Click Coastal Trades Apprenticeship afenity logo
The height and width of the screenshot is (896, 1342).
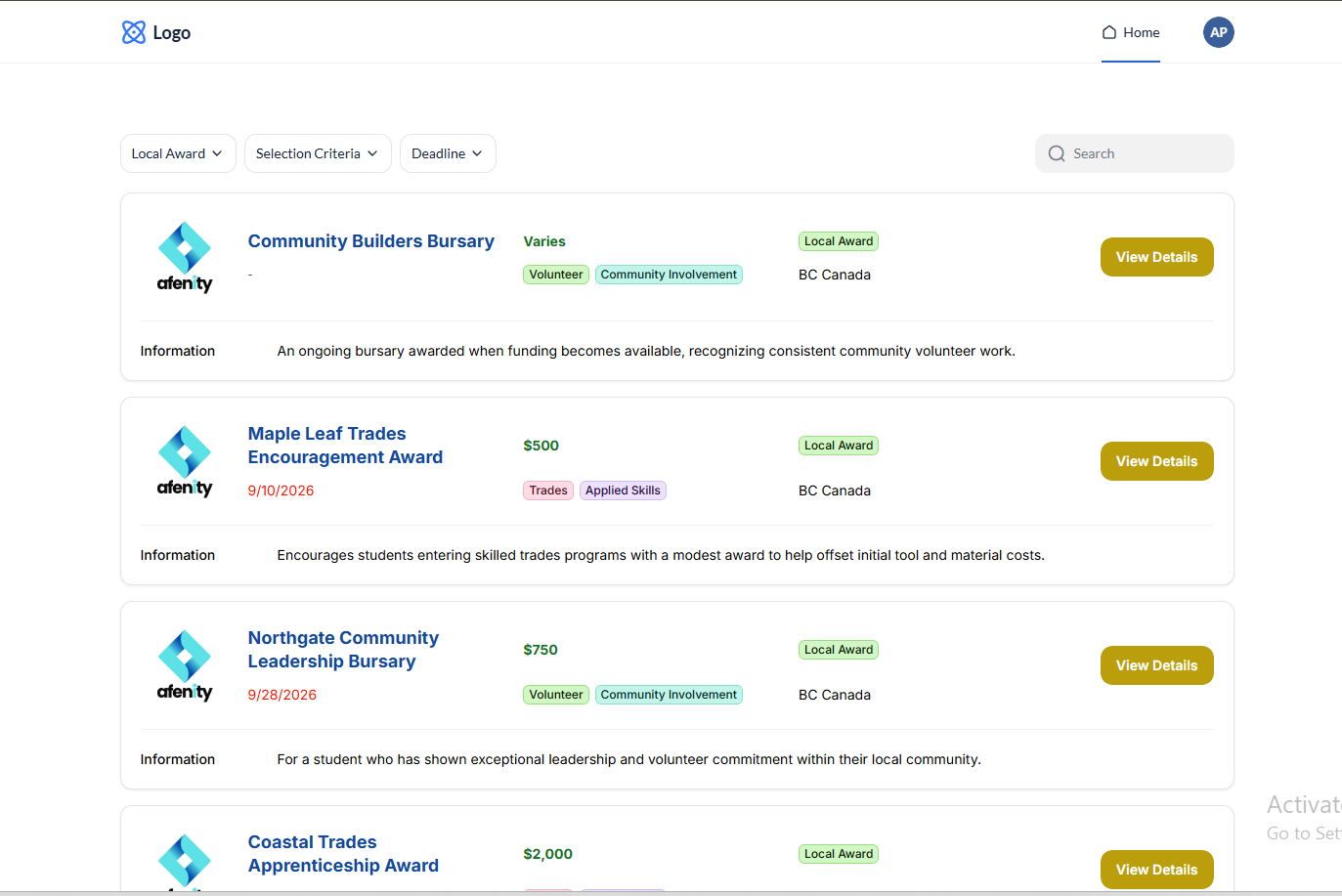pyautogui.click(x=185, y=863)
